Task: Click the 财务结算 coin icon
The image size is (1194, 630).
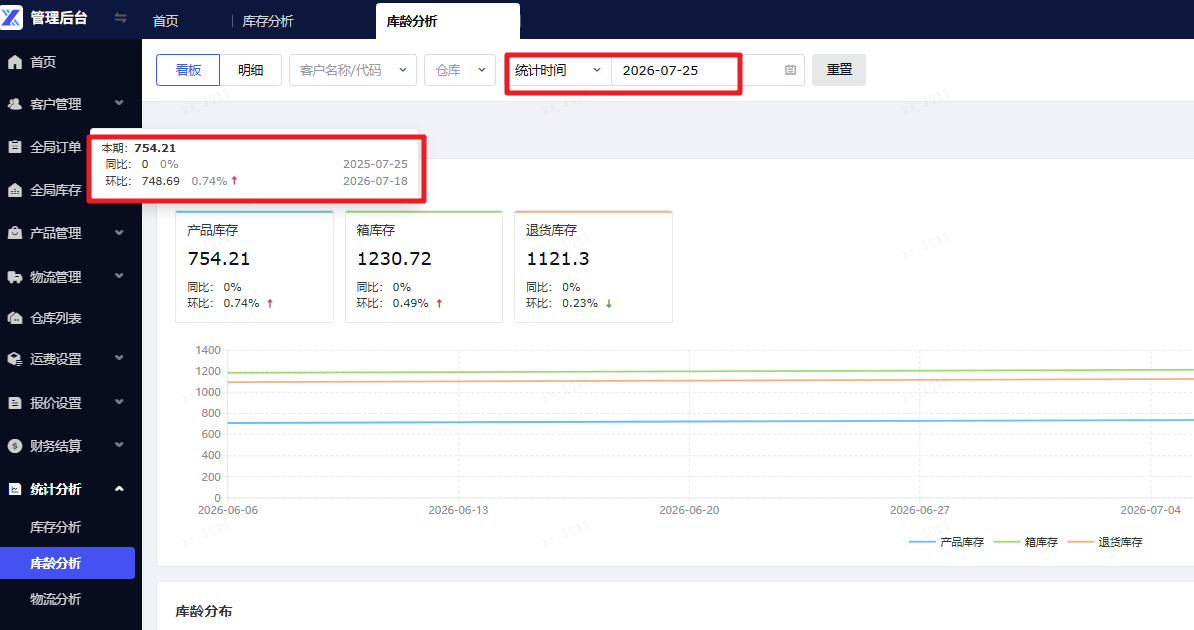Action: coord(14,446)
